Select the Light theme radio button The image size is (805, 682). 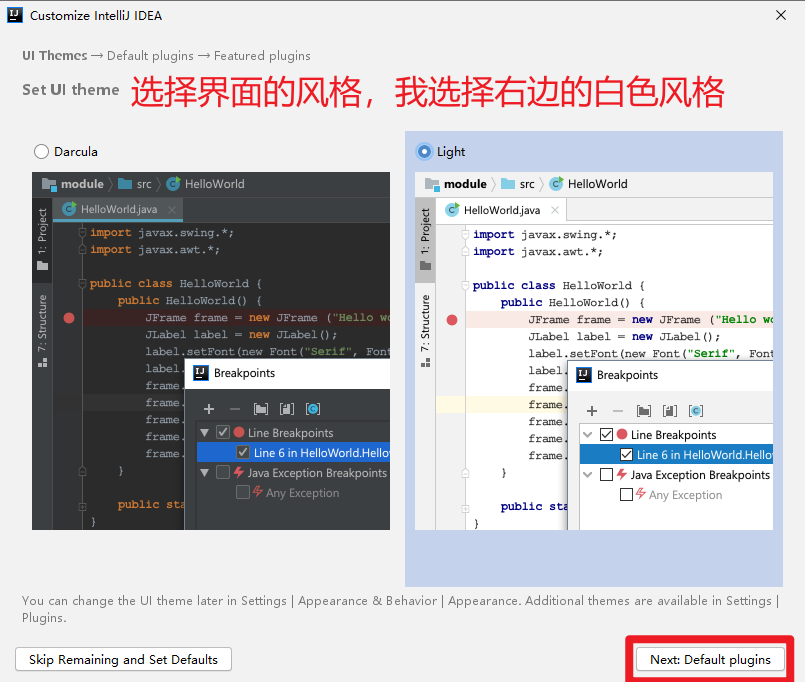pyautogui.click(x=424, y=151)
